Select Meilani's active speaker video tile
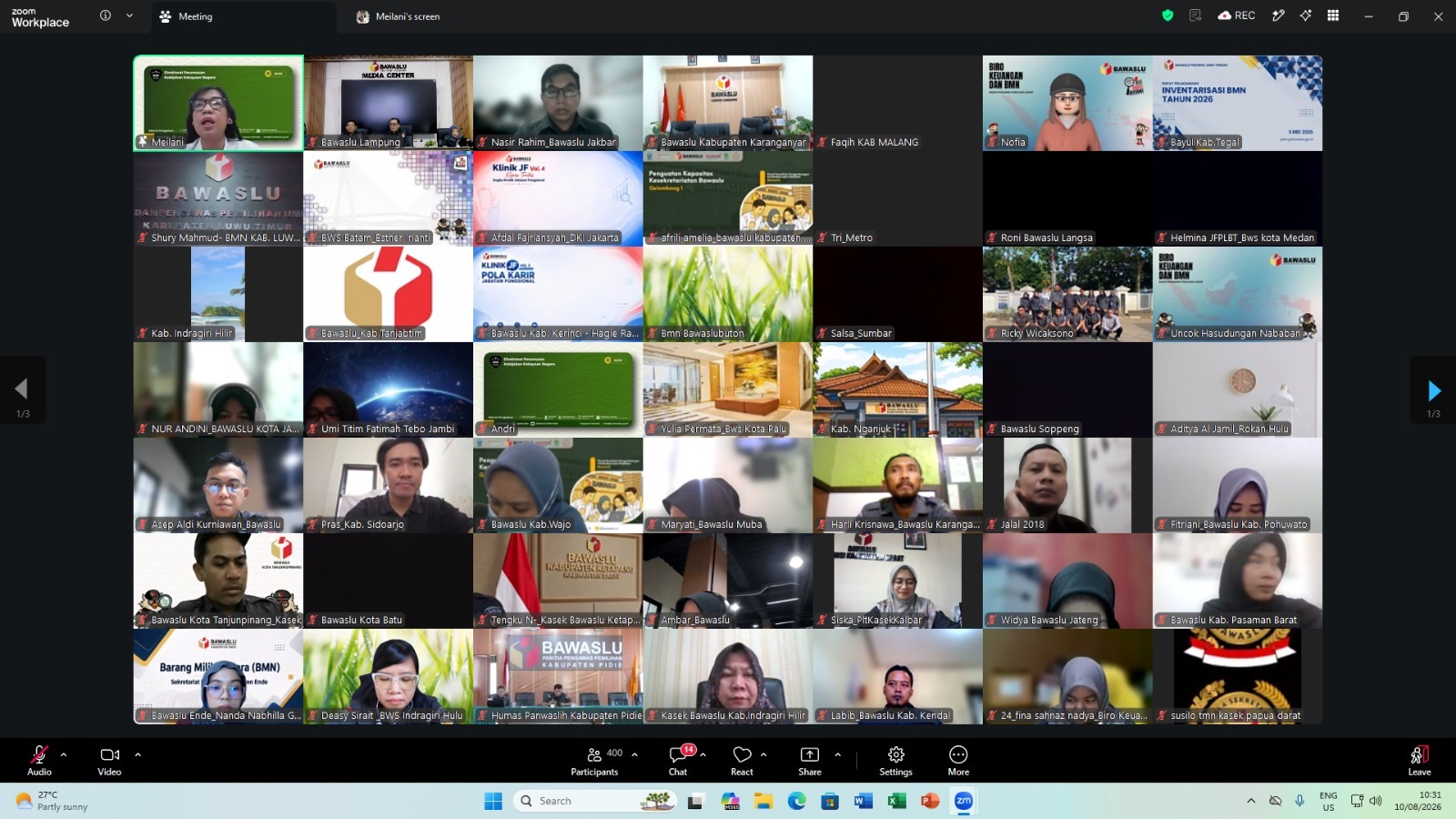The image size is (1456, 819). [x=218, y=103]
